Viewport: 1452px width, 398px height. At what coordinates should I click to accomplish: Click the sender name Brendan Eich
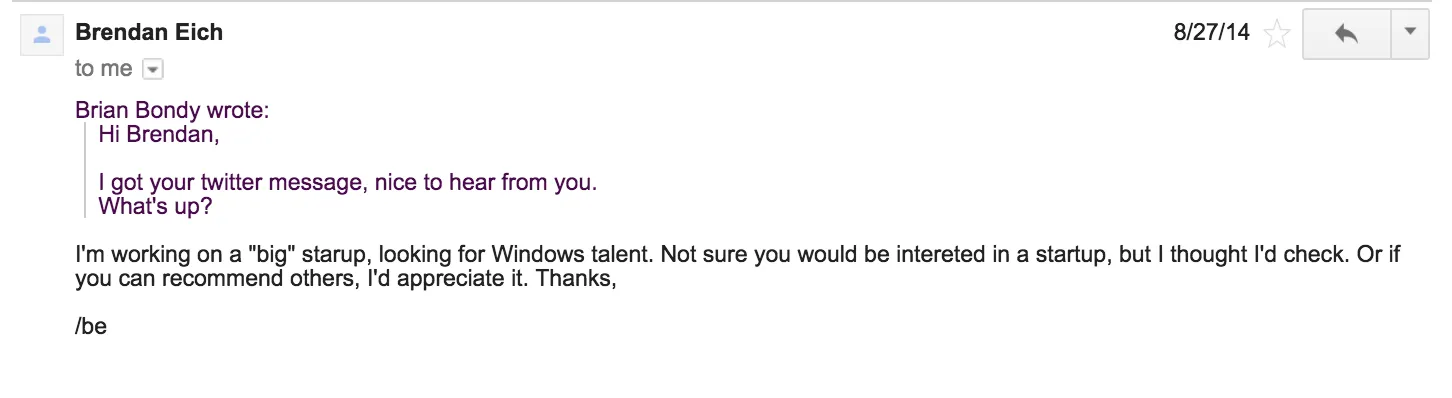point(149,33)
